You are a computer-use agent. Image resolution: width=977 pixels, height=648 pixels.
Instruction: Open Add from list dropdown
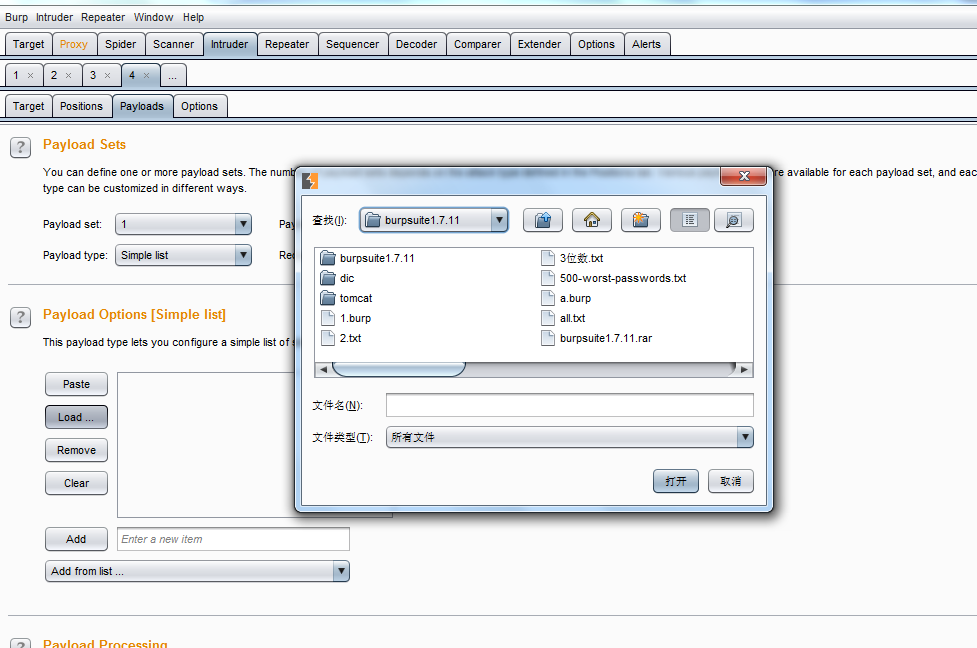[197, 571]
